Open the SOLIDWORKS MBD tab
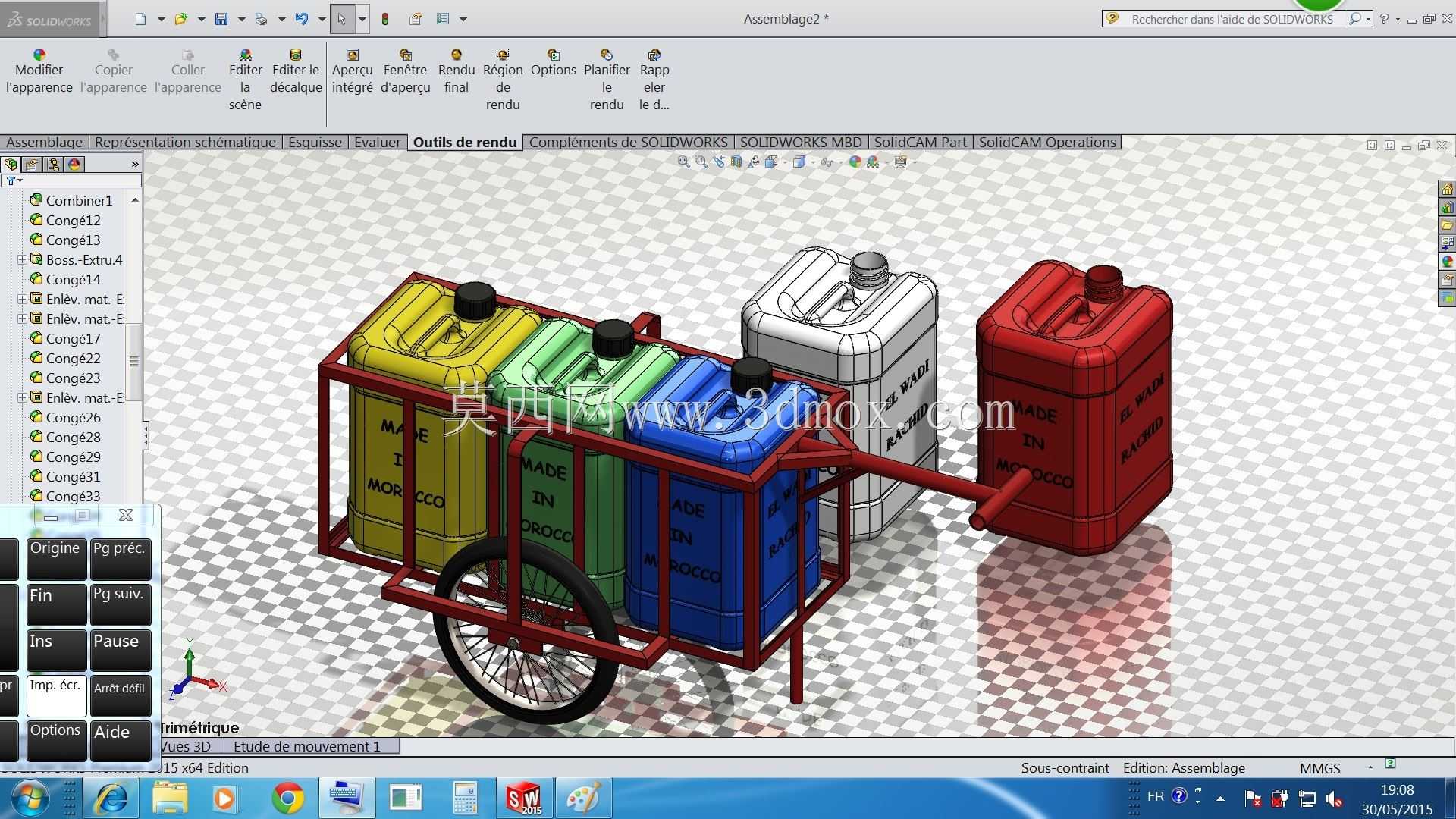1456x819 pixels. (x=801, y=142)
